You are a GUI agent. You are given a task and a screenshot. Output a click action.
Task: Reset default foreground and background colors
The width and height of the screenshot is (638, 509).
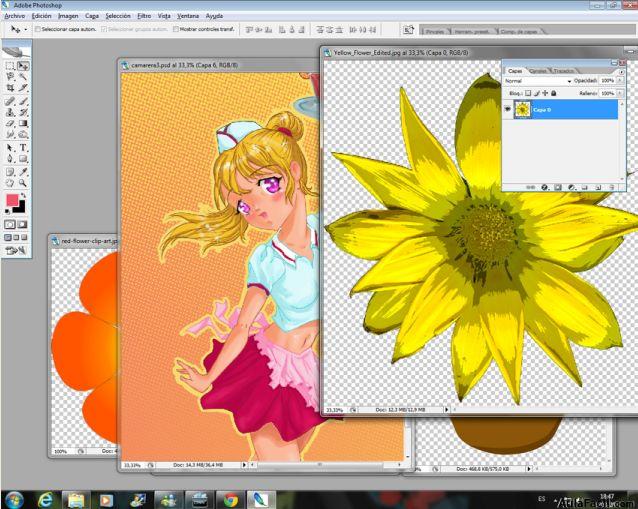pyautogui.click(x=8, y=211)
